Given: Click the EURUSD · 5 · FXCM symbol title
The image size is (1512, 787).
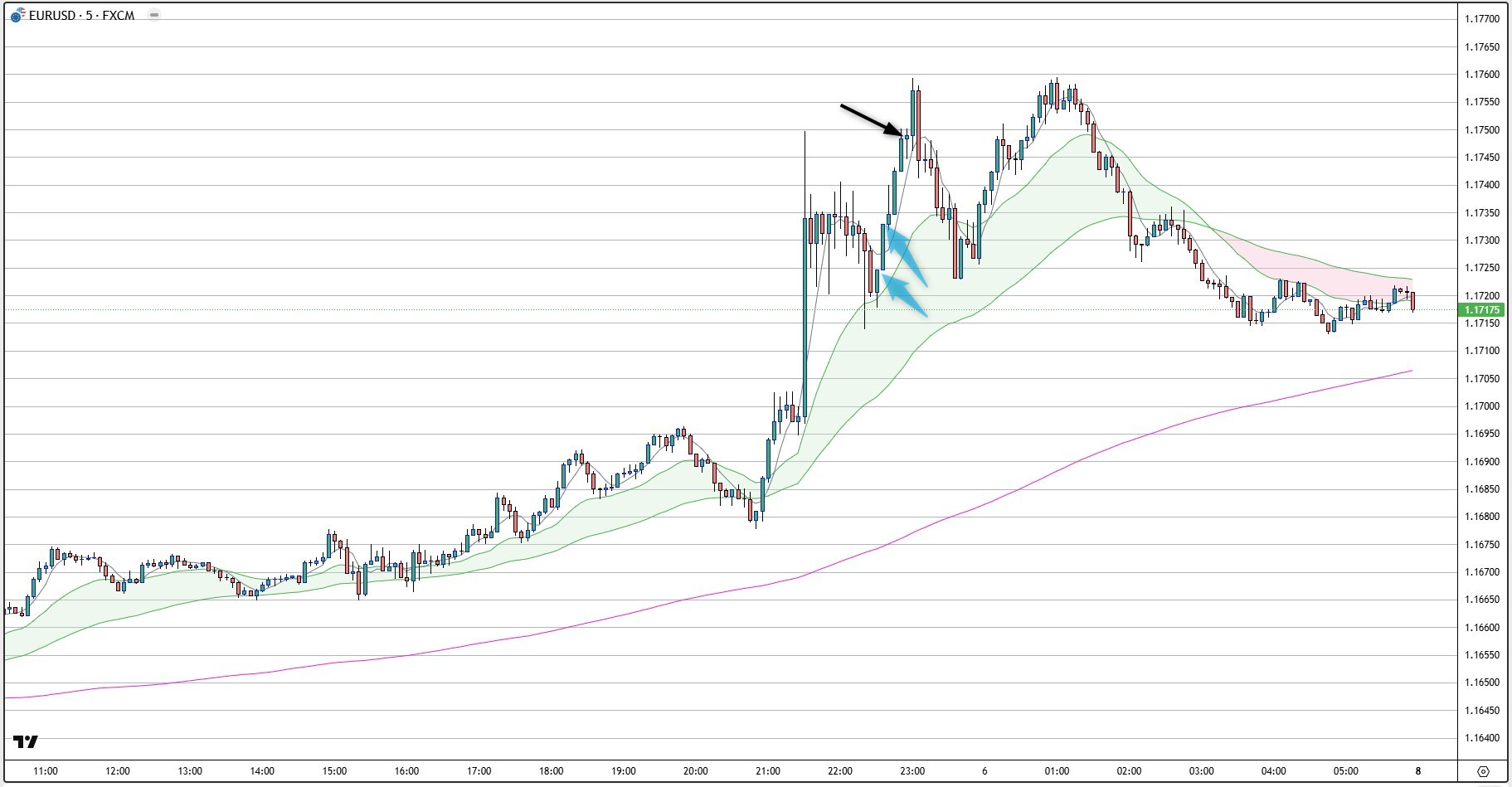Looking at the screenshot, I should (81, 16).
